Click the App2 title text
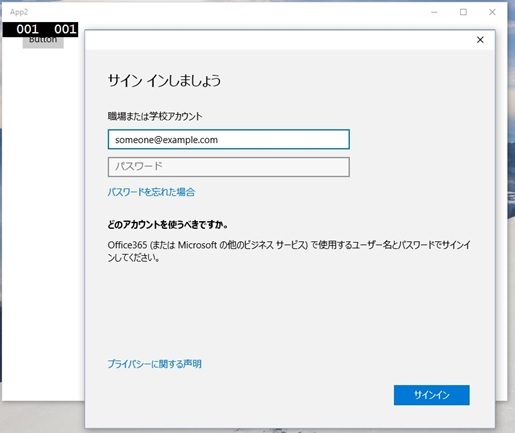 19,12
